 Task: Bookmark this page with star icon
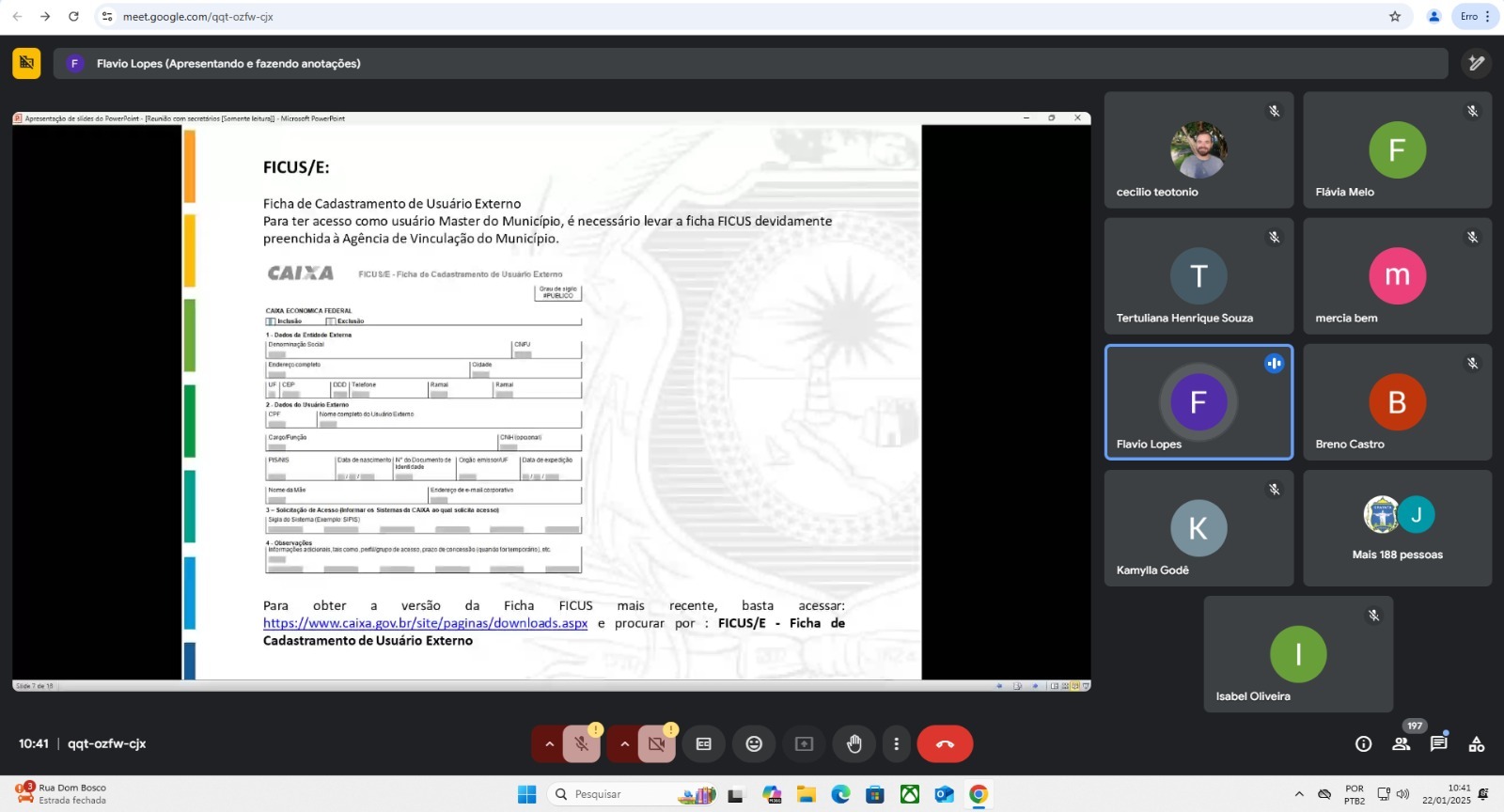tap(1395, 17)
